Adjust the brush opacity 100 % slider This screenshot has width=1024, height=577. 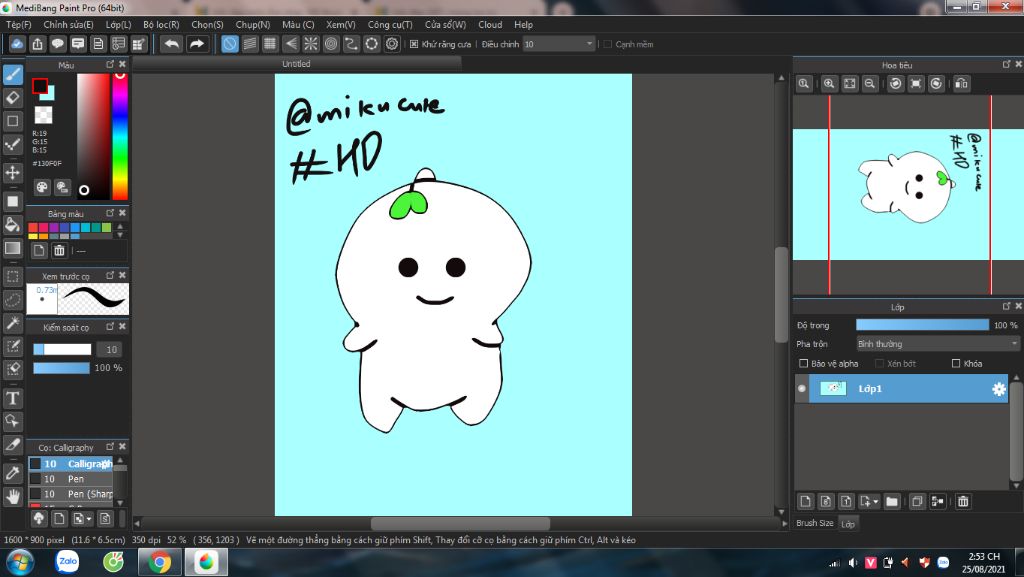coord(61,368)
